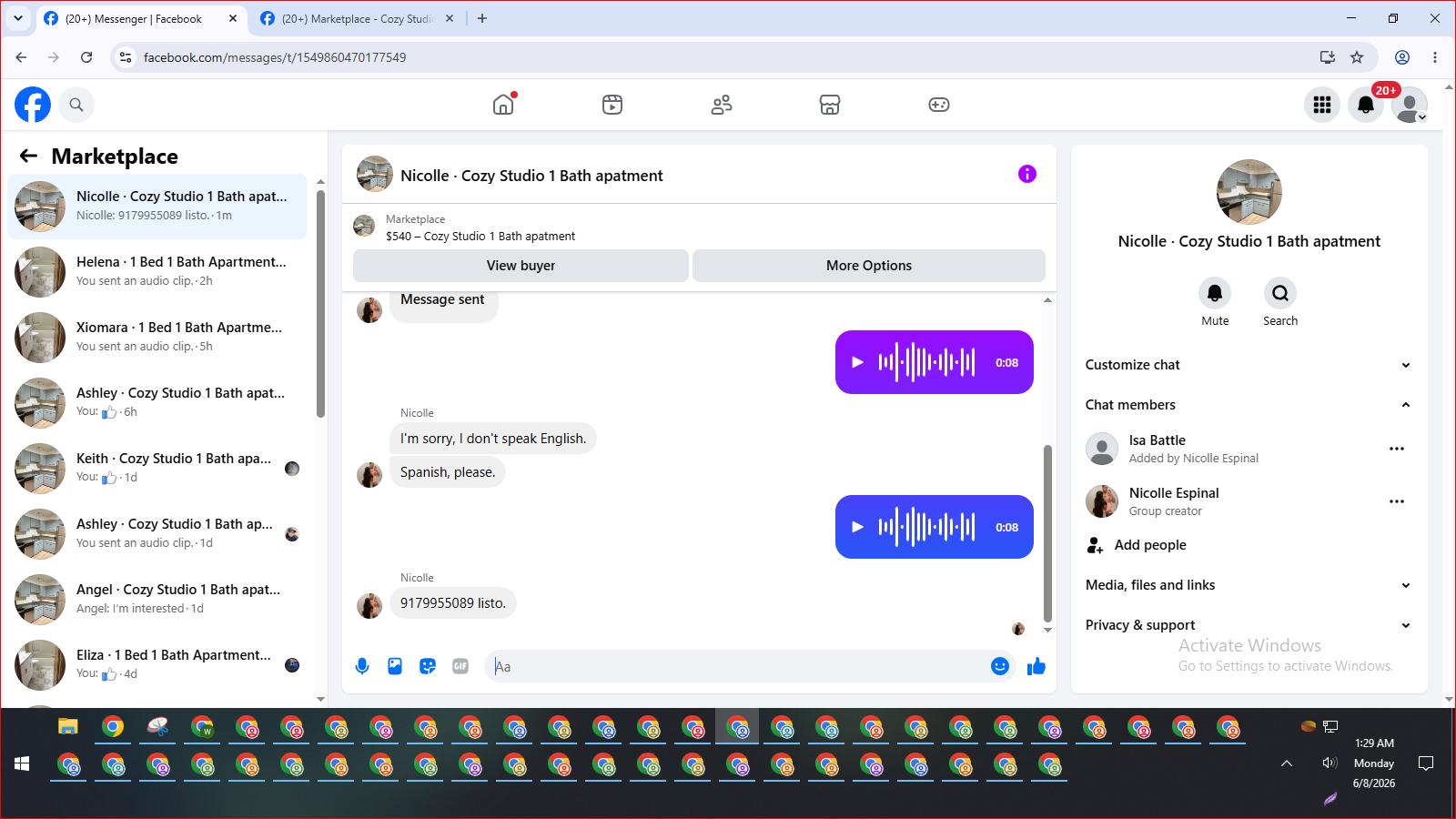Open Ashley chat dated 6h
The image size is (1456, 819).
click(x=157, y=403)
